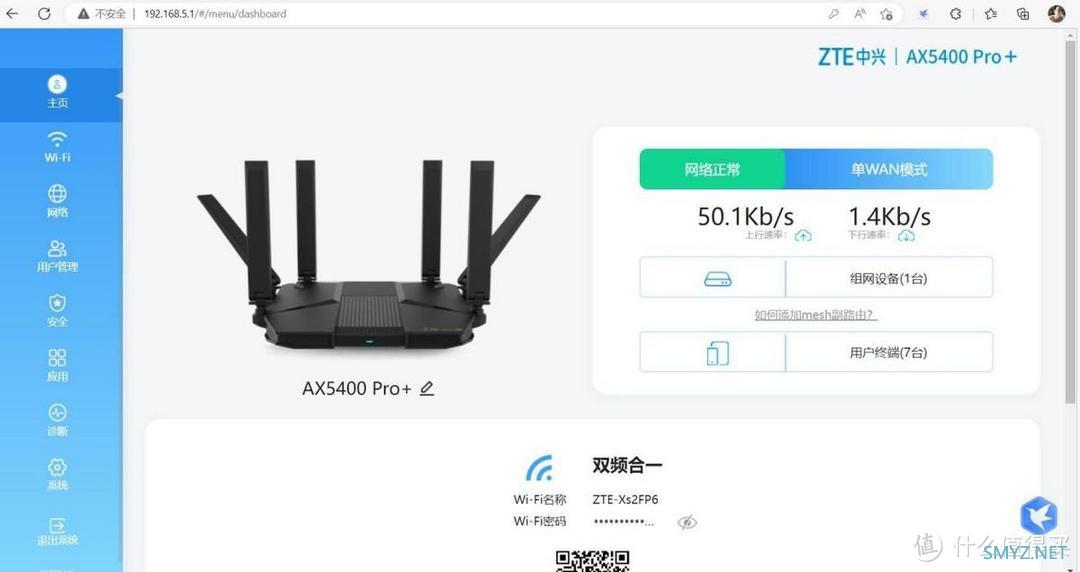Open the Wi-Fi settings sidebar icon
The width and height of the screenshot is (1080, 572).
pyautogui.click(x=57, y=147)
